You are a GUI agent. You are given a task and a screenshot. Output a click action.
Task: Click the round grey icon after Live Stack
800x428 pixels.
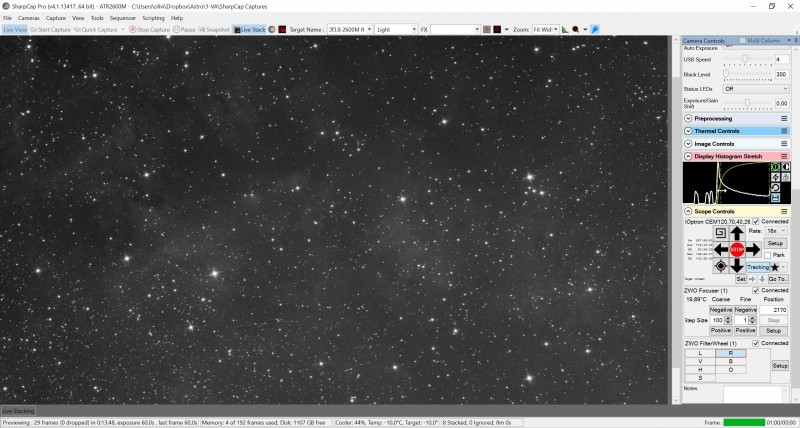[x=272, y=30]
